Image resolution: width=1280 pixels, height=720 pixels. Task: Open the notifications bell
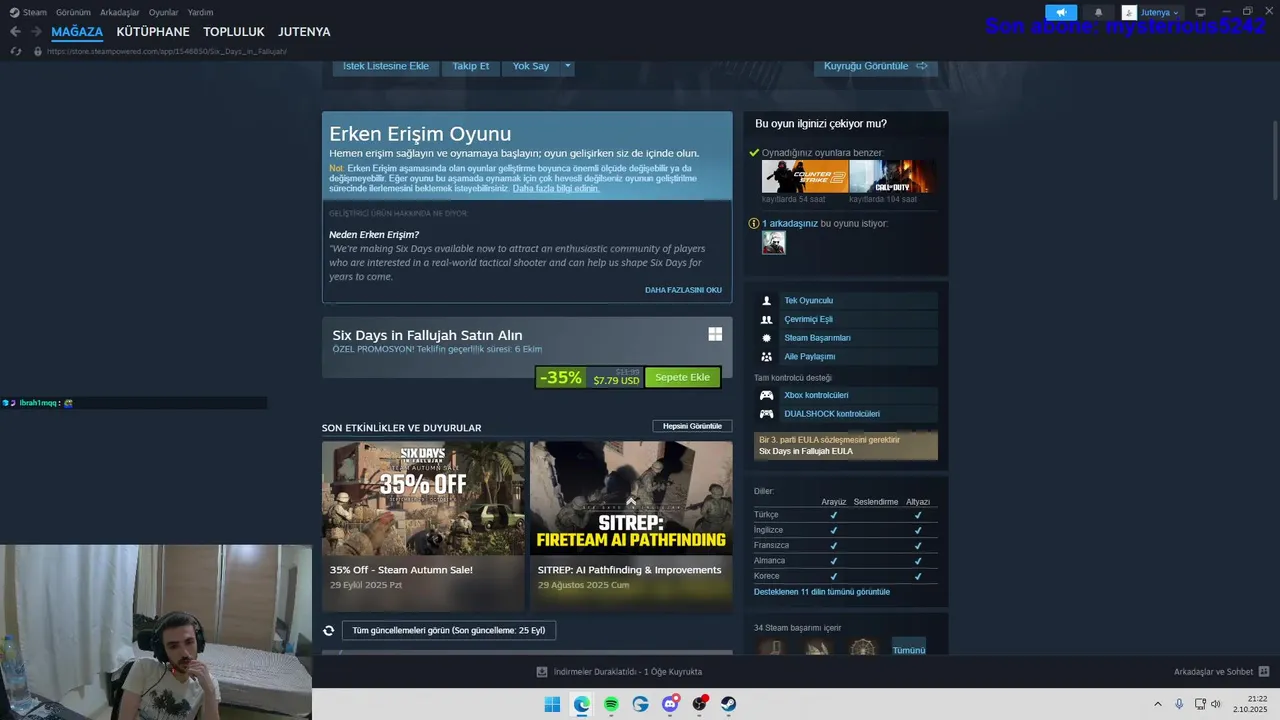coord(1098,12)
